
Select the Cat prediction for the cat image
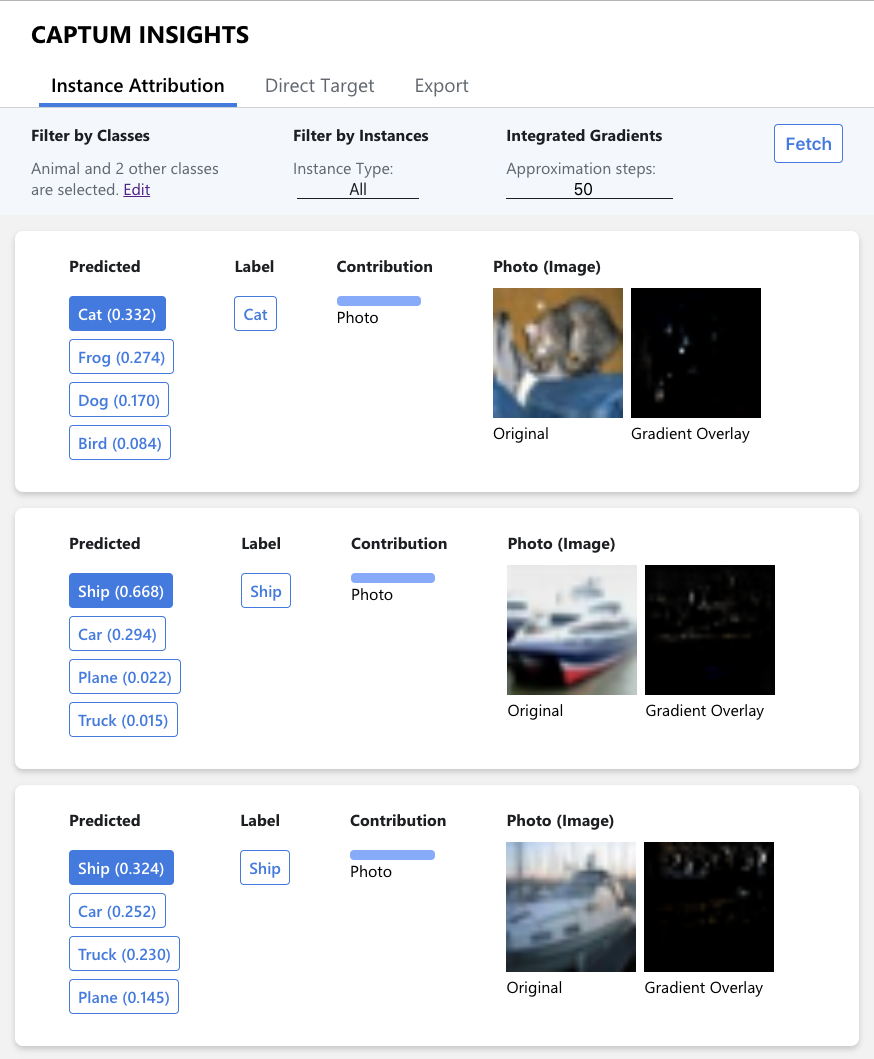click(x=117, y=313)
